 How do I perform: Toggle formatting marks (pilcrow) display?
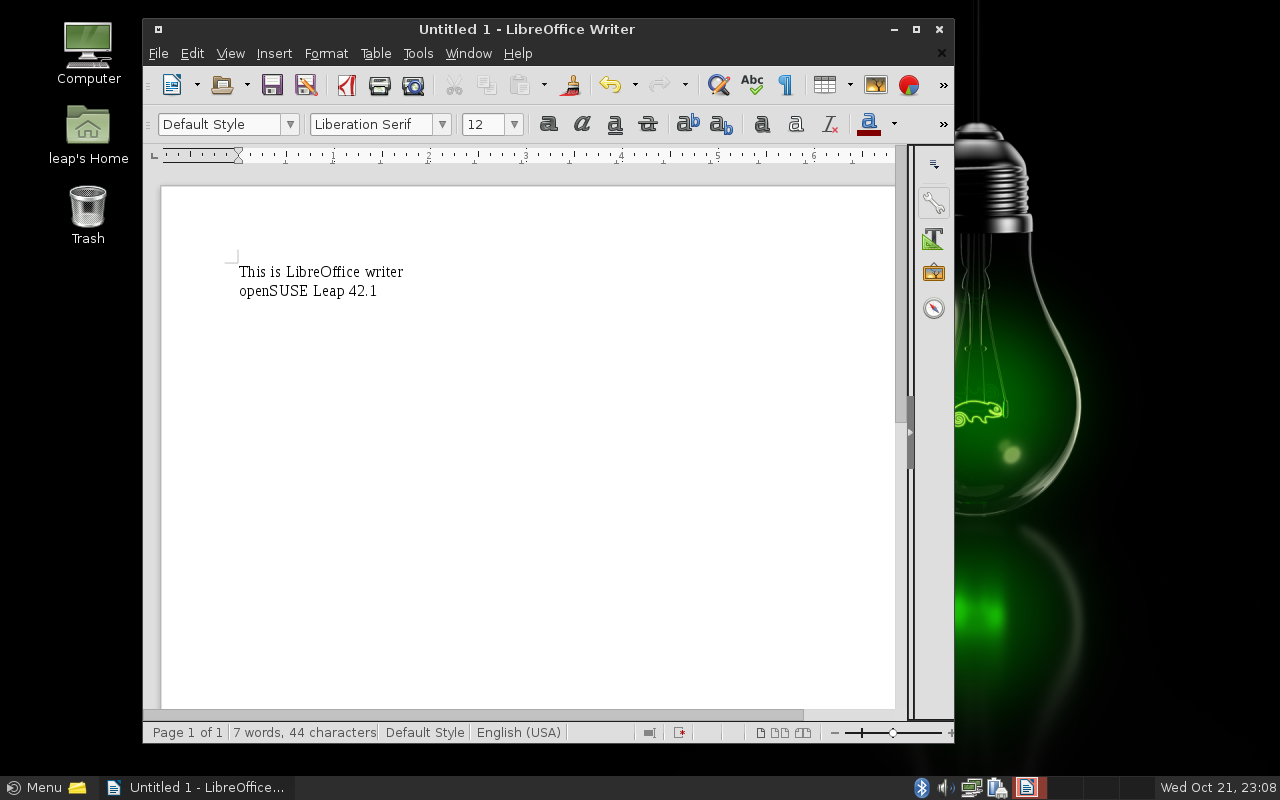coord(785,85)
